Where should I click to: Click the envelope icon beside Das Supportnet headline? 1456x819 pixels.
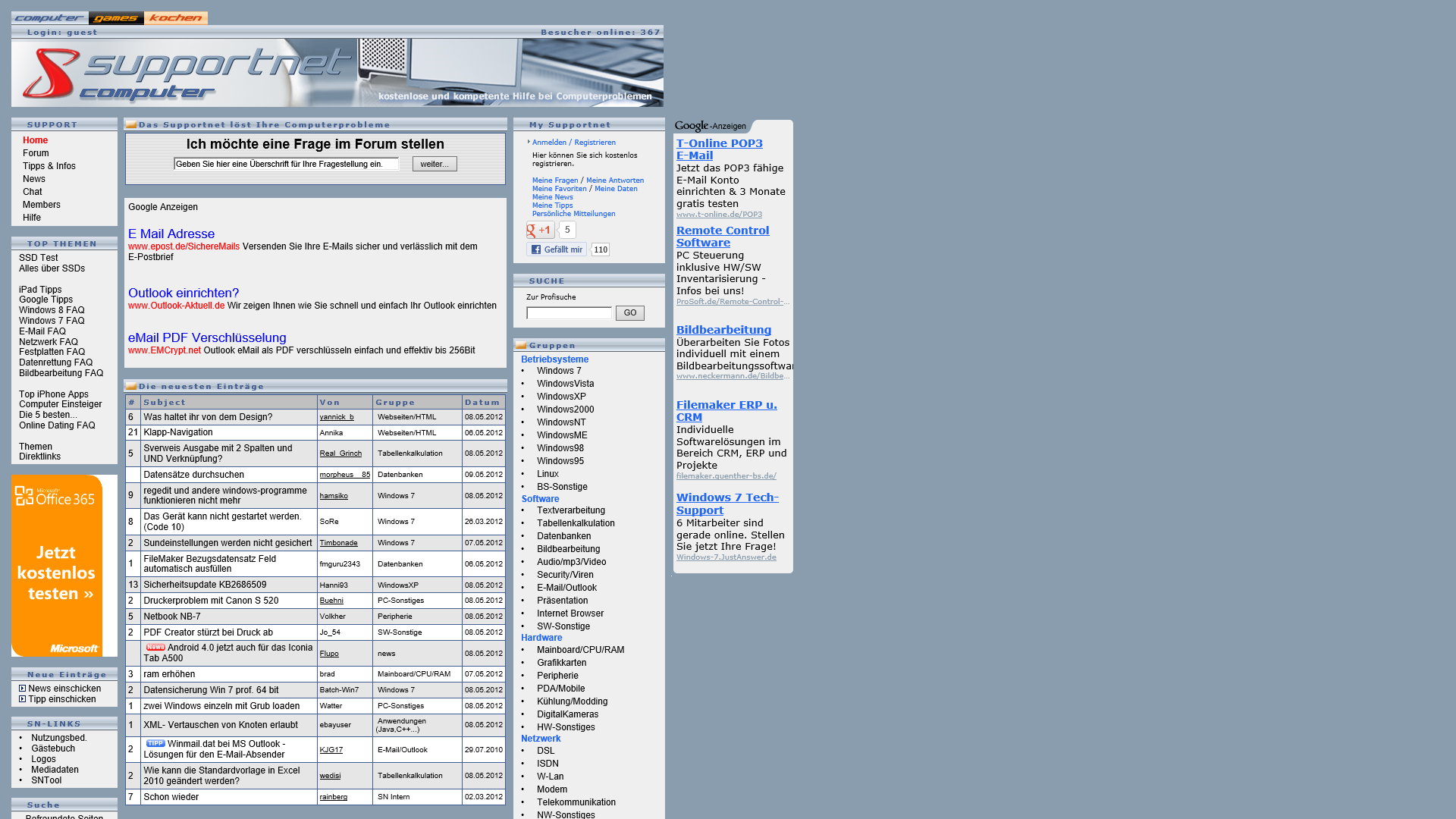[131, 124]
